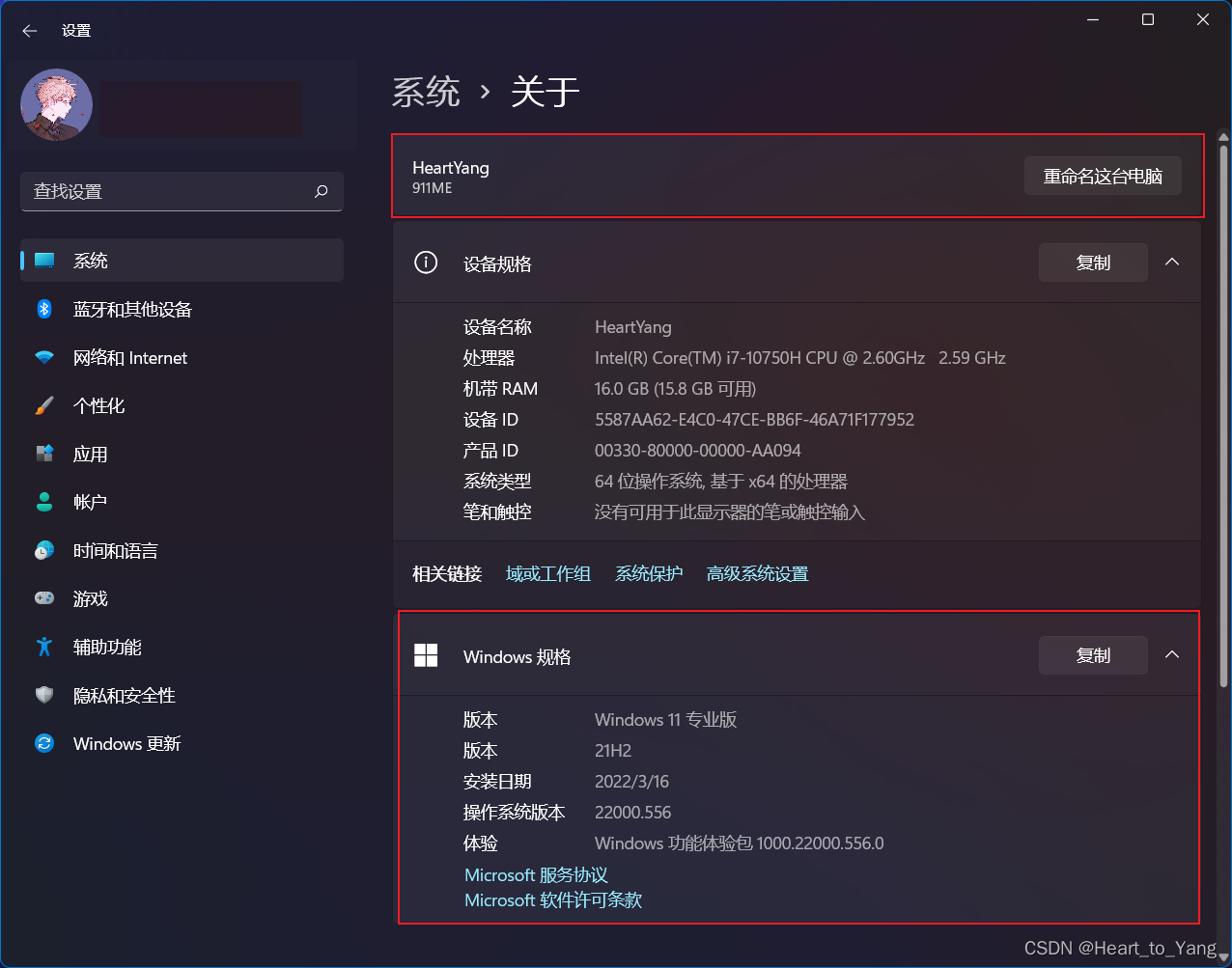Copy Windows specs with Windows 规格 复制 button
1232x968 pixels.
point(1093,655)
